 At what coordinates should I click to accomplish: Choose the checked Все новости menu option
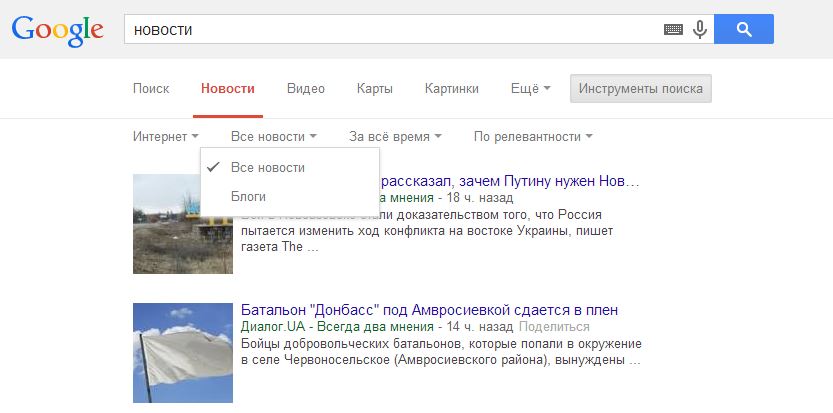tap(267, 167)
